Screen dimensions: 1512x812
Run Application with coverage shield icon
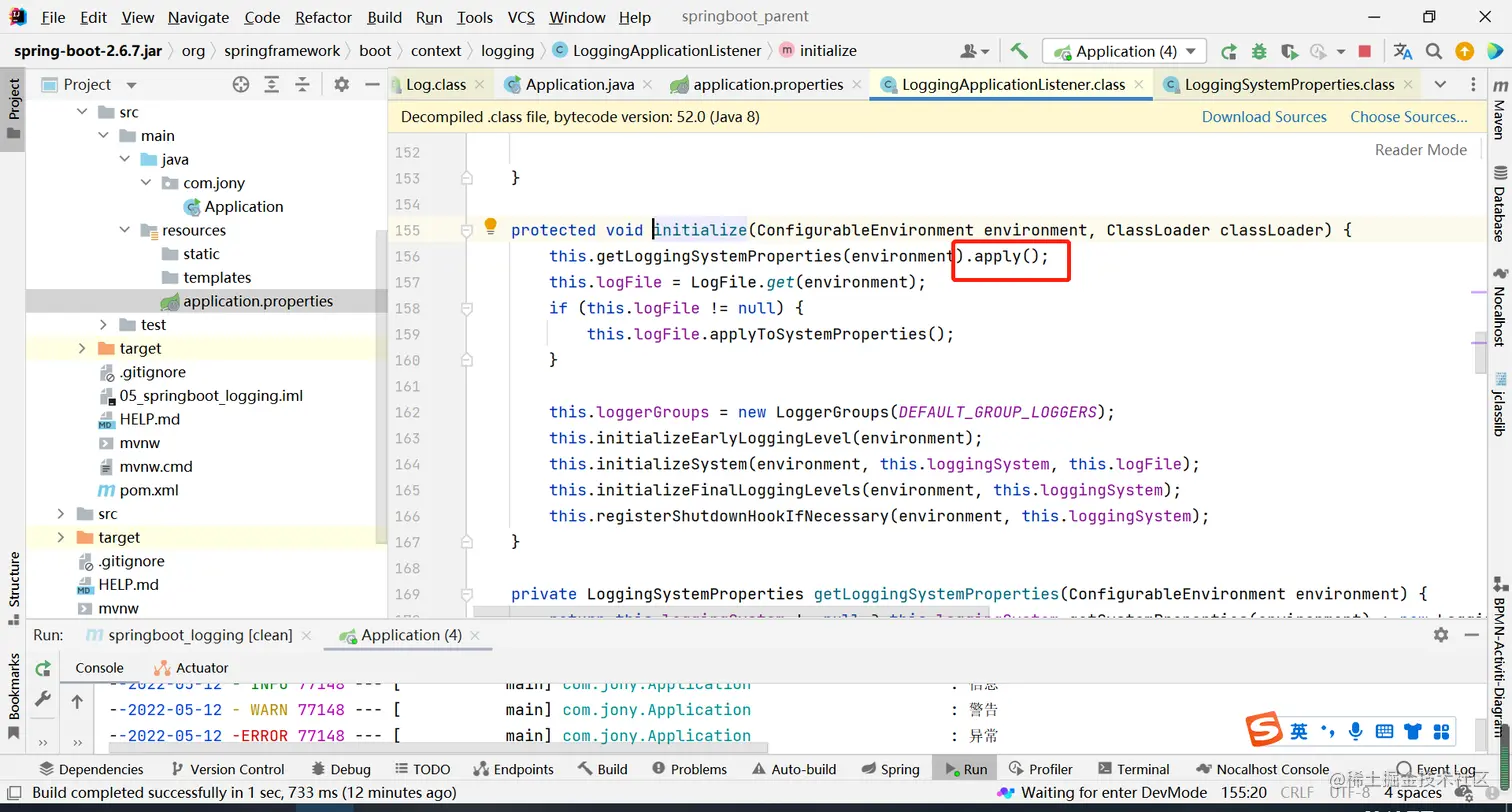click(x=1289, y=51)
